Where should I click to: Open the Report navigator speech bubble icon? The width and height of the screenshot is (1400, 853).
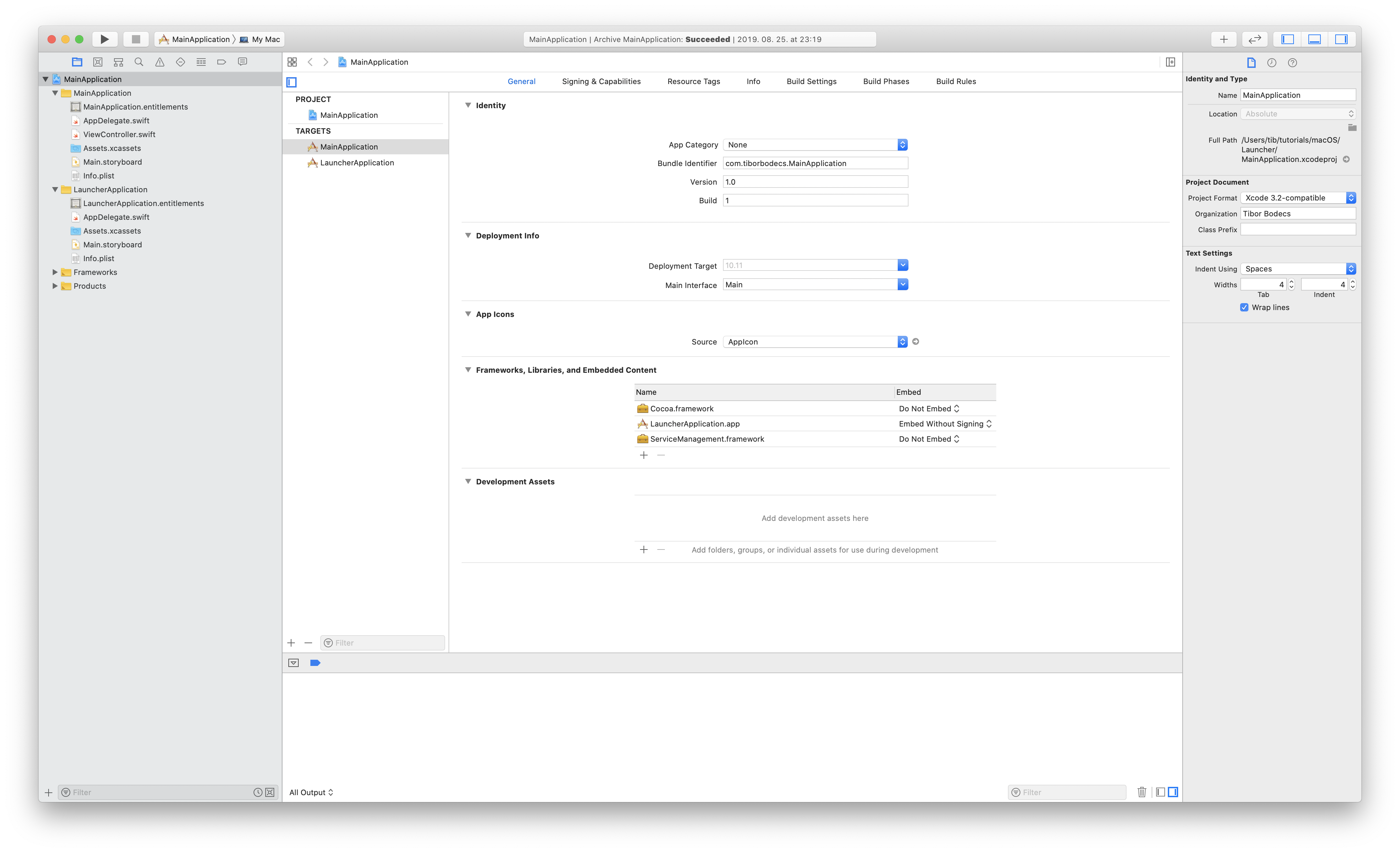pyautogui.click(x=243, y=62)
